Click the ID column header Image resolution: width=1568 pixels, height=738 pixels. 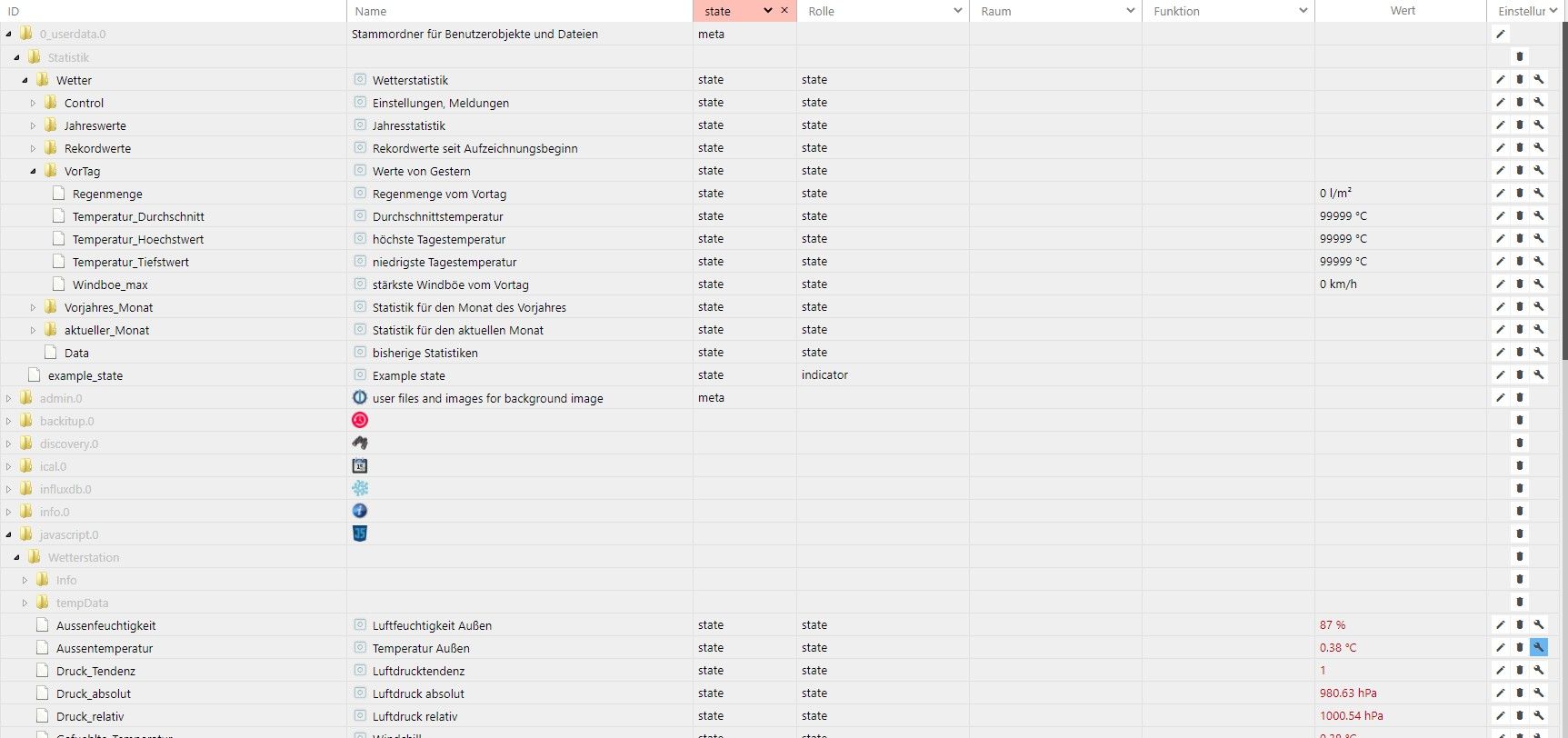point(173,11)
